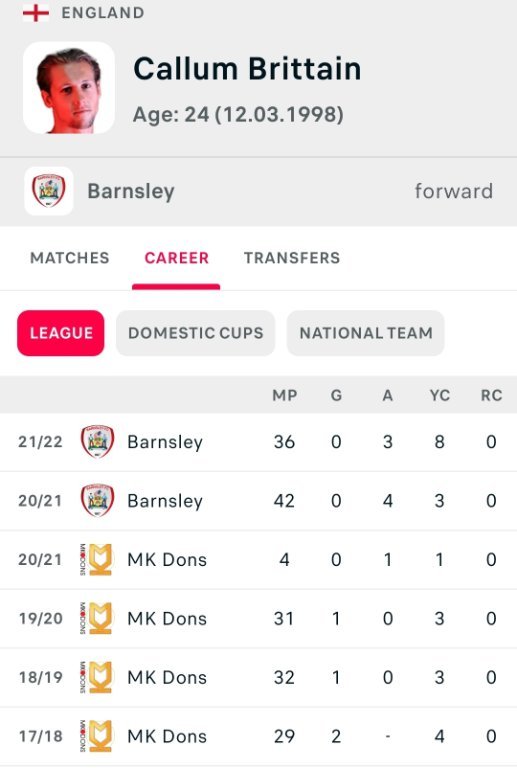Image resolution: width=517 pixels, height=768 pixels.
Task: Switch to the Domestic Cups filter
Action: (x=195, y=333)
